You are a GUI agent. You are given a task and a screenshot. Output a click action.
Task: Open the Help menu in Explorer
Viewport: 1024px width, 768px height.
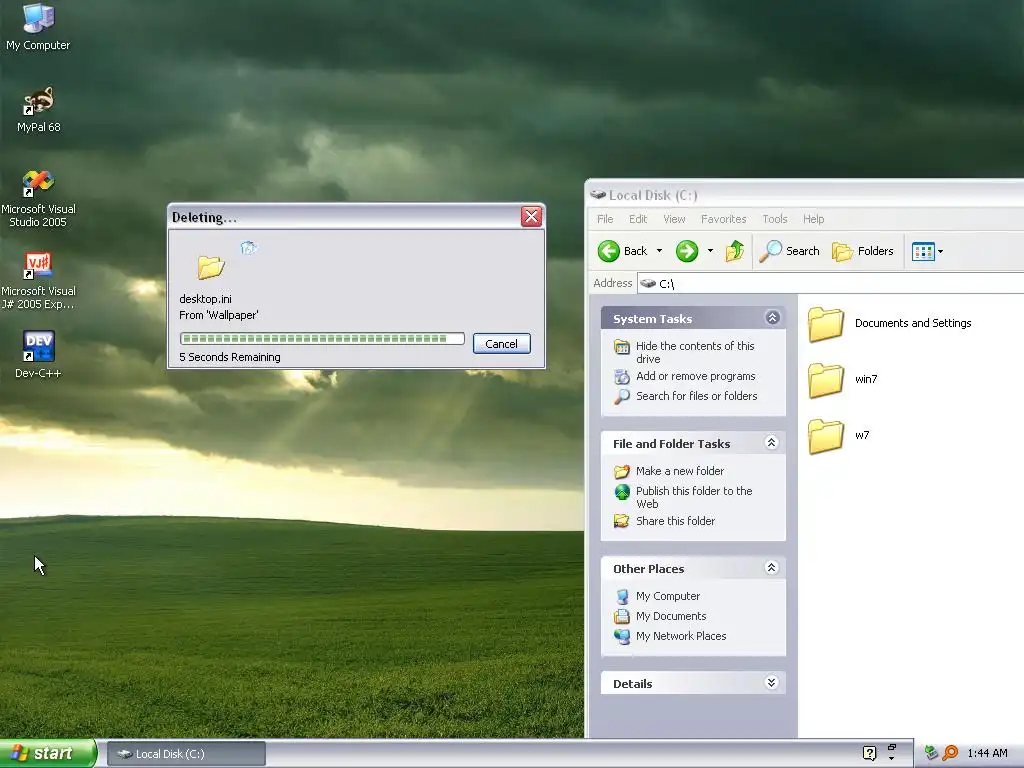pos(813,219)
